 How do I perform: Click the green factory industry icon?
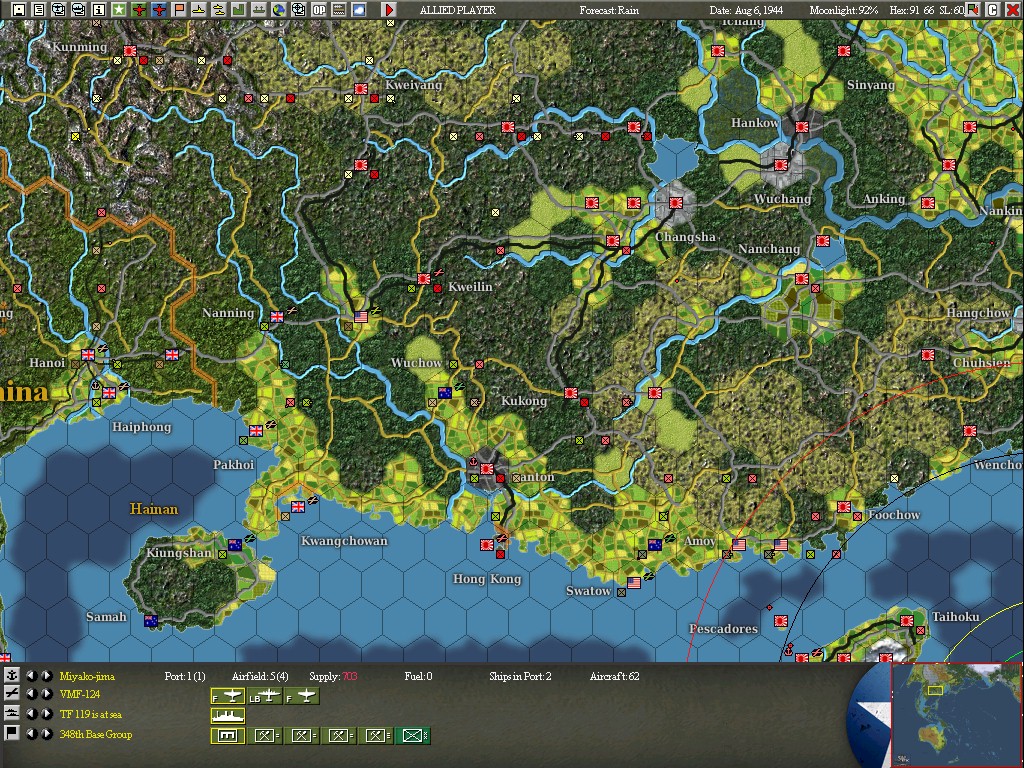click(x=238, y=9)
